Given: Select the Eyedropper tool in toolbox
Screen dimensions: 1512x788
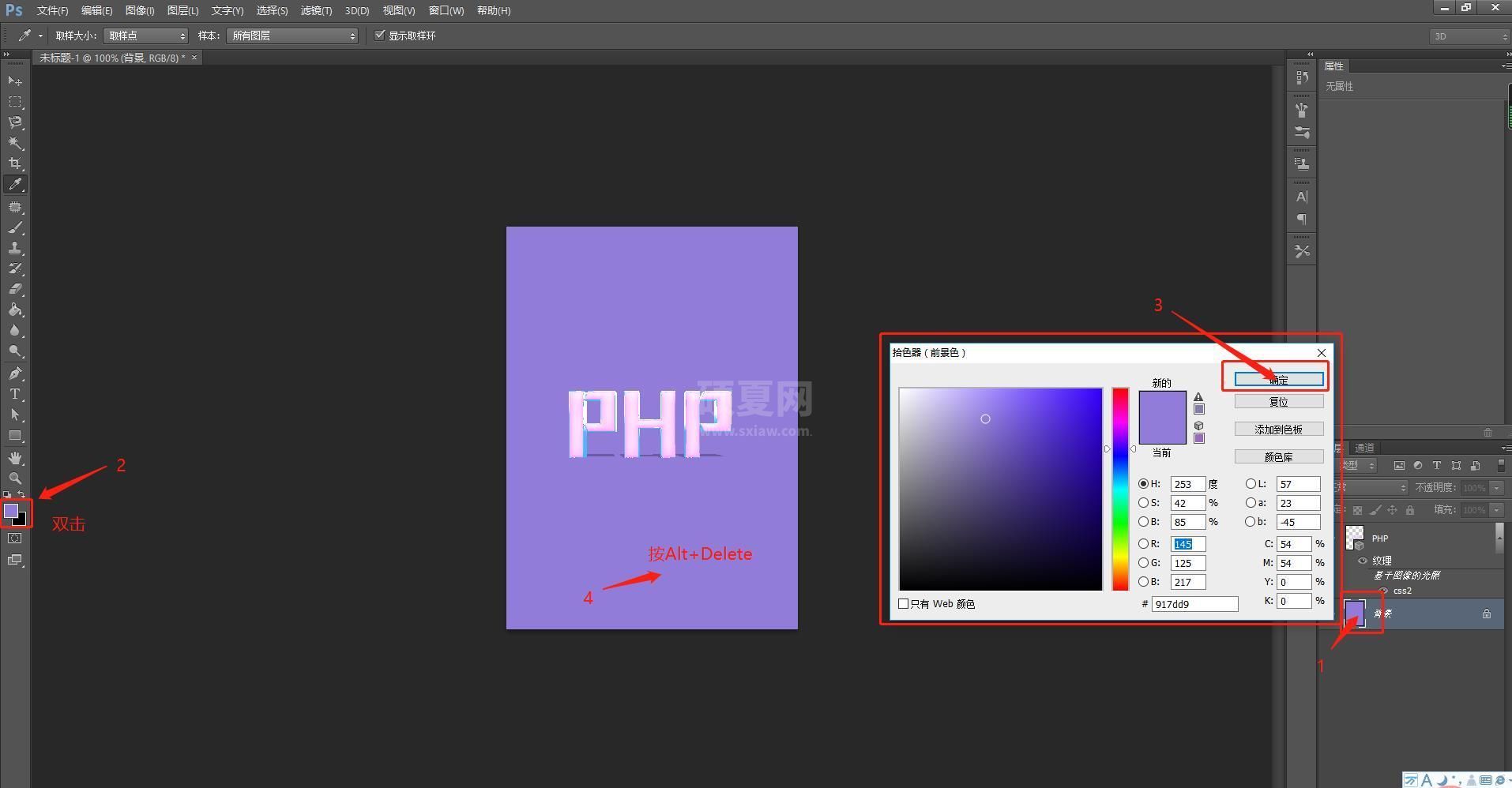Looking at the screenshot, I should pyautogui.click(x=15, y=185).
